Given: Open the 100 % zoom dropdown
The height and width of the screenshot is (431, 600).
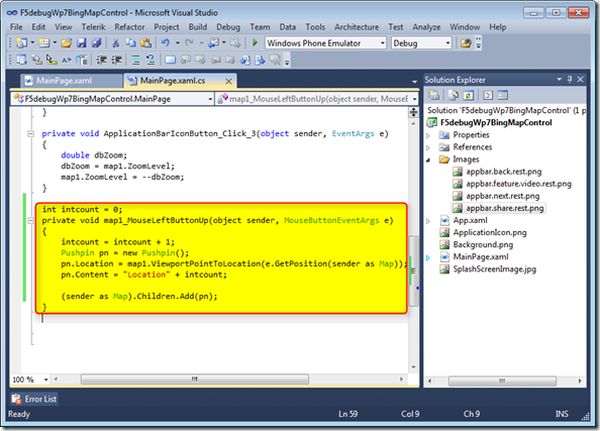Looking at the screenshot, I should (46, 379).
